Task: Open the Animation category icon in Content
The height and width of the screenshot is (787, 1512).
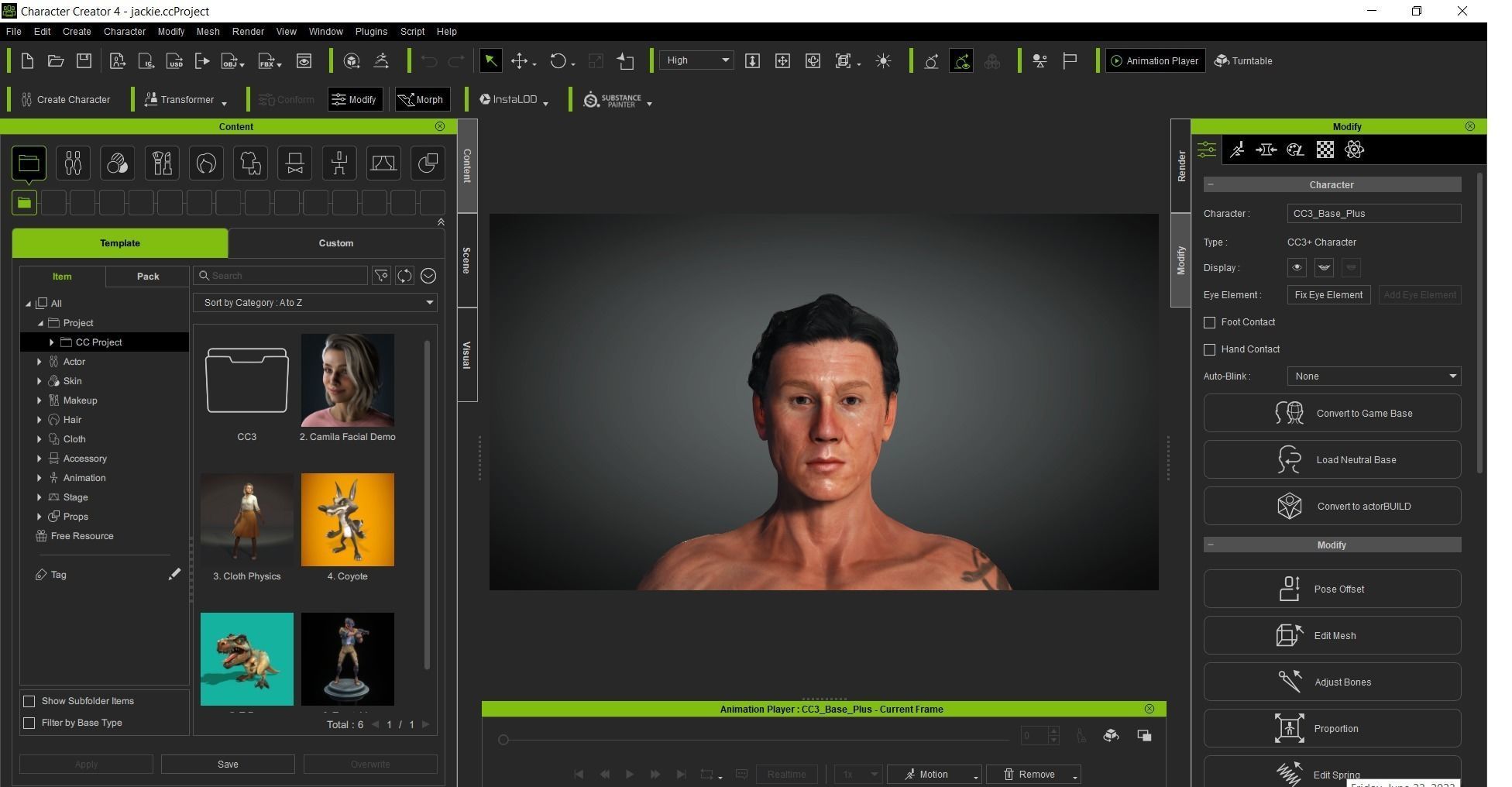Action: (339, 163)
